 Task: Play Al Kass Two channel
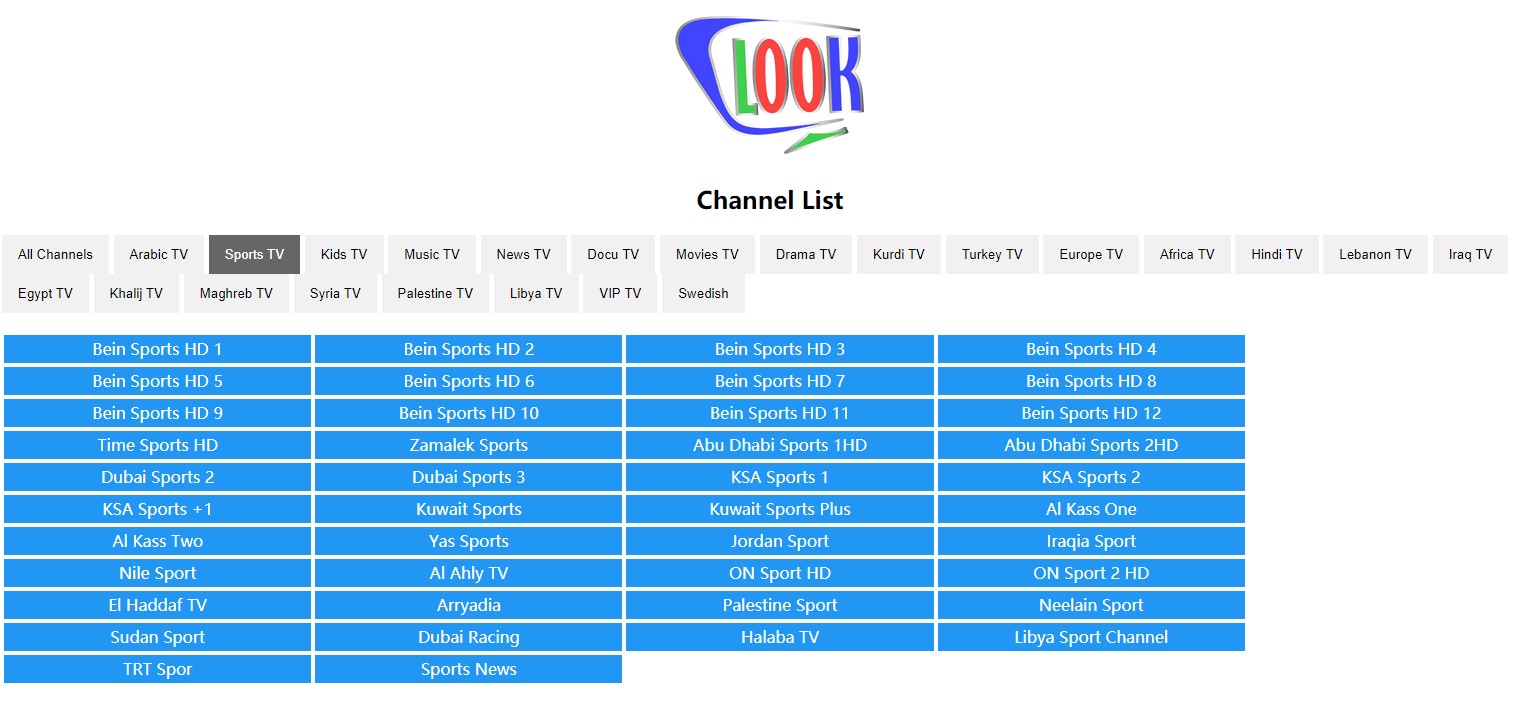point(157,541)
